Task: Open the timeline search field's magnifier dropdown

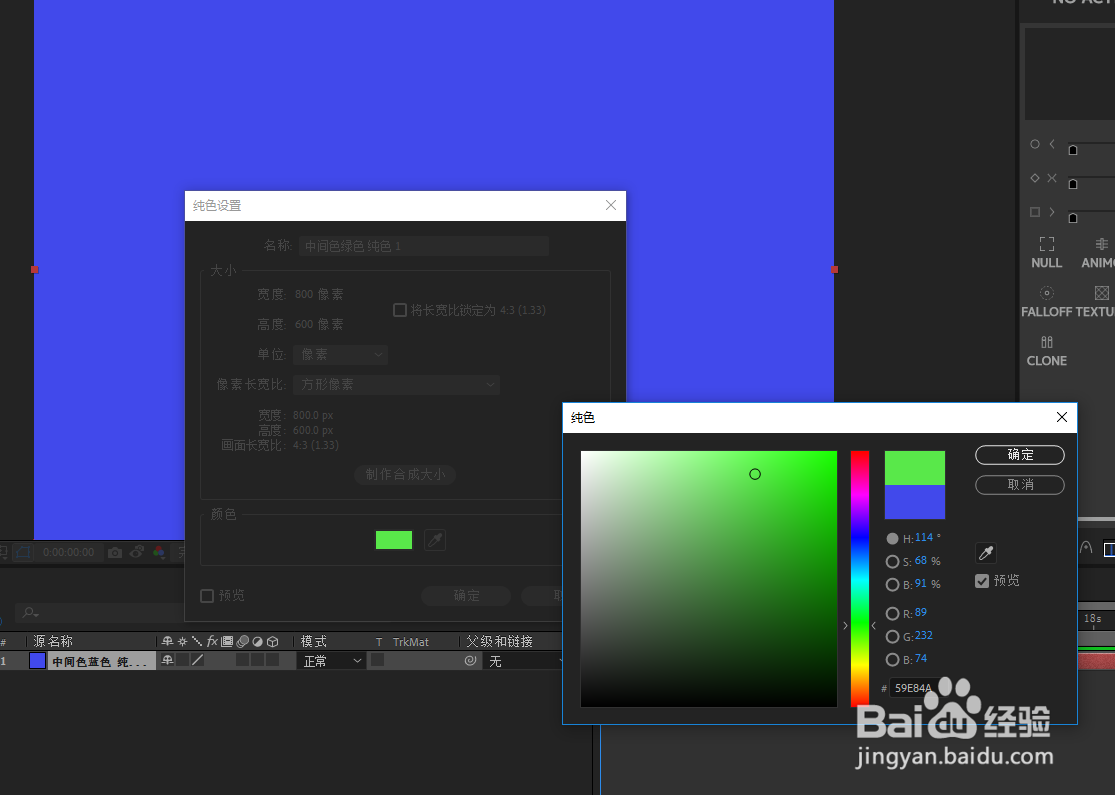Action: click(31, 612)
